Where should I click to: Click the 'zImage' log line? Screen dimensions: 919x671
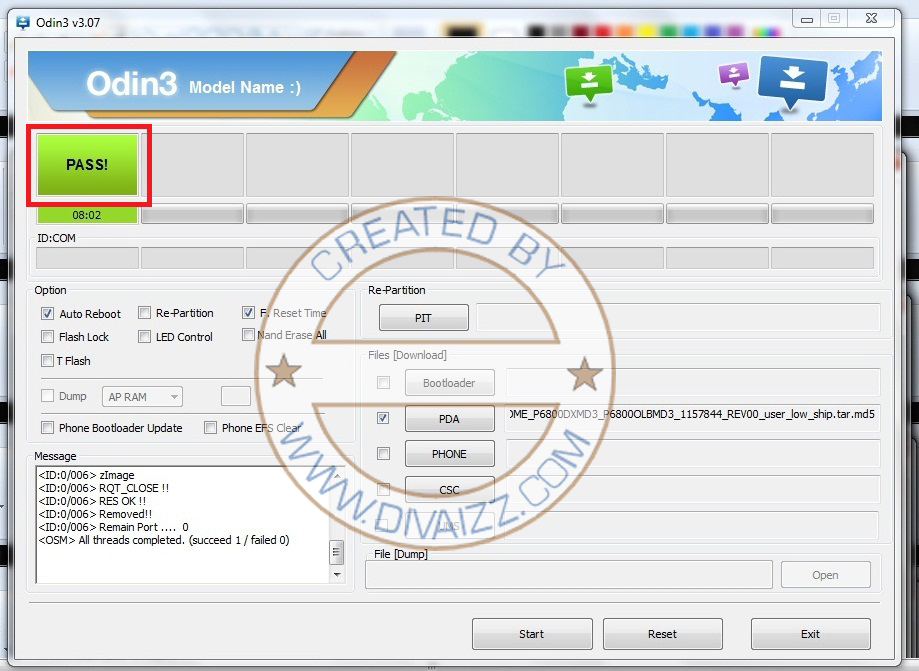[87, 475]
